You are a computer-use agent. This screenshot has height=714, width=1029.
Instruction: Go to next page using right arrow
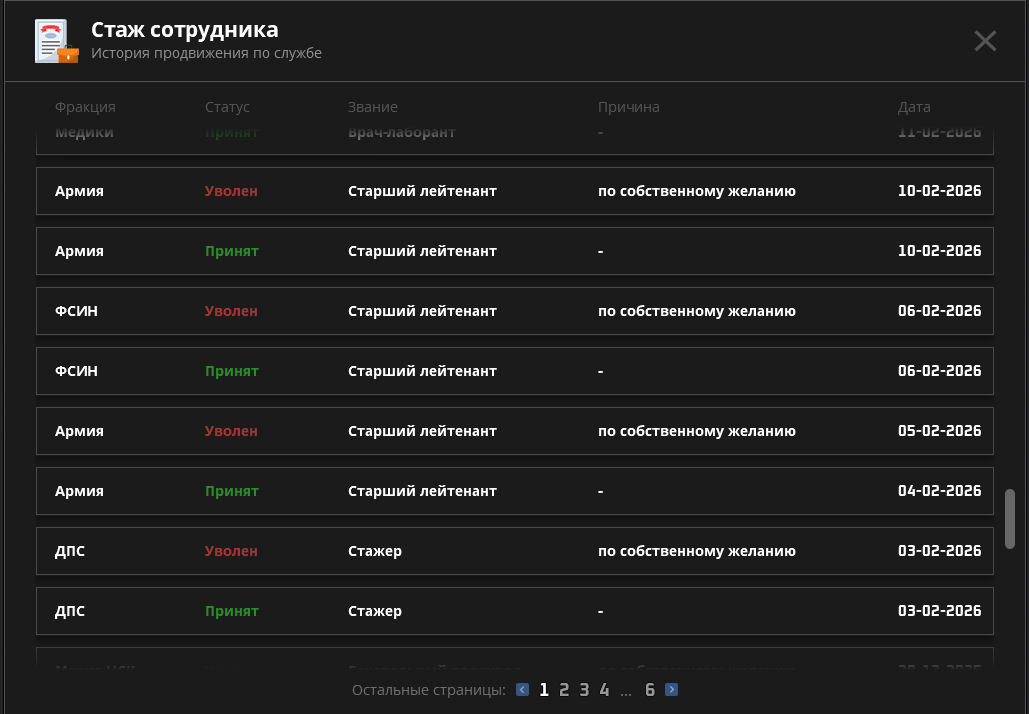(x=671, y=689)
